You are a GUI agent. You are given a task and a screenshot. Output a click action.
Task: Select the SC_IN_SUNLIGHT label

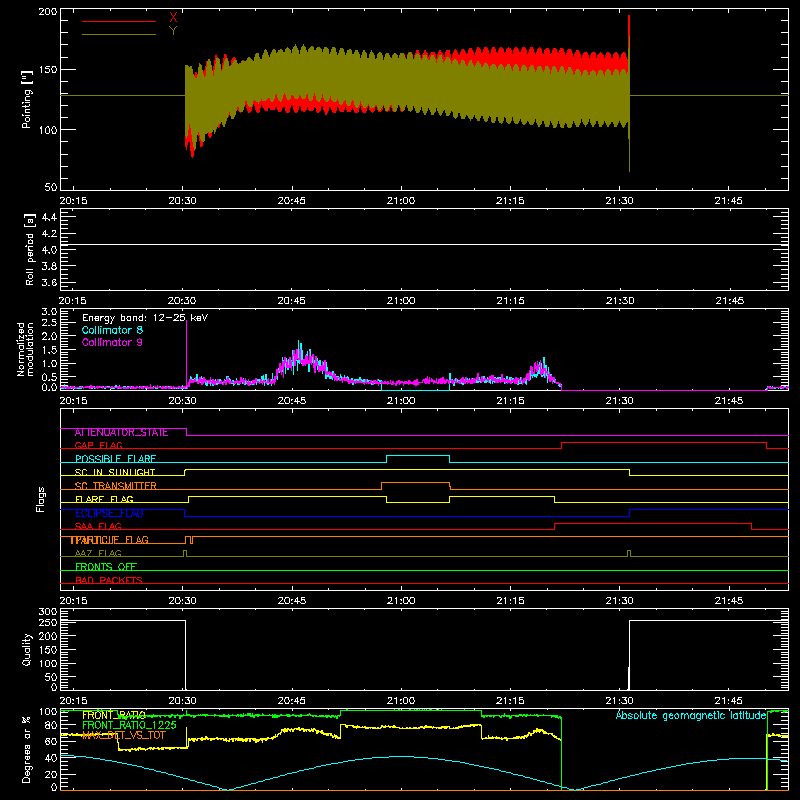click(x=115, y=472)
